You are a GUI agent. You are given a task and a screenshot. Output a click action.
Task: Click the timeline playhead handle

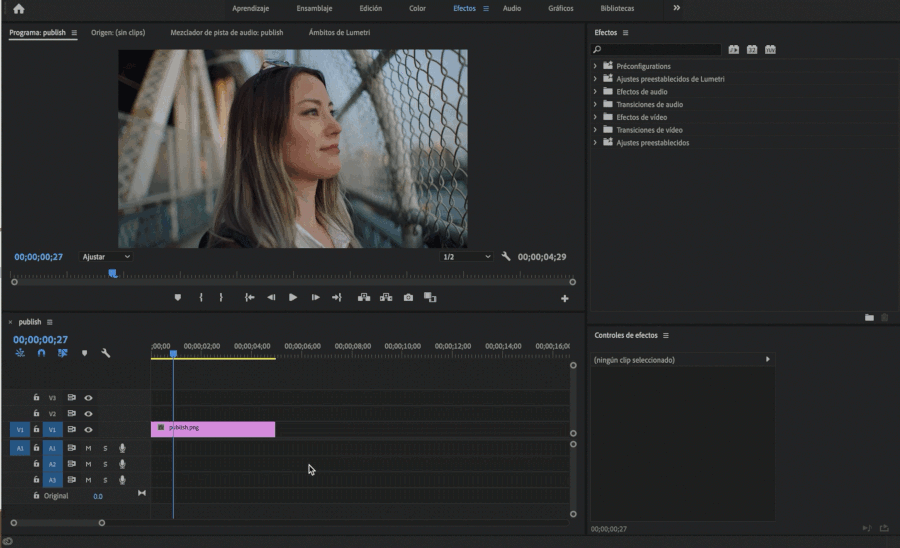click(173, 354)
